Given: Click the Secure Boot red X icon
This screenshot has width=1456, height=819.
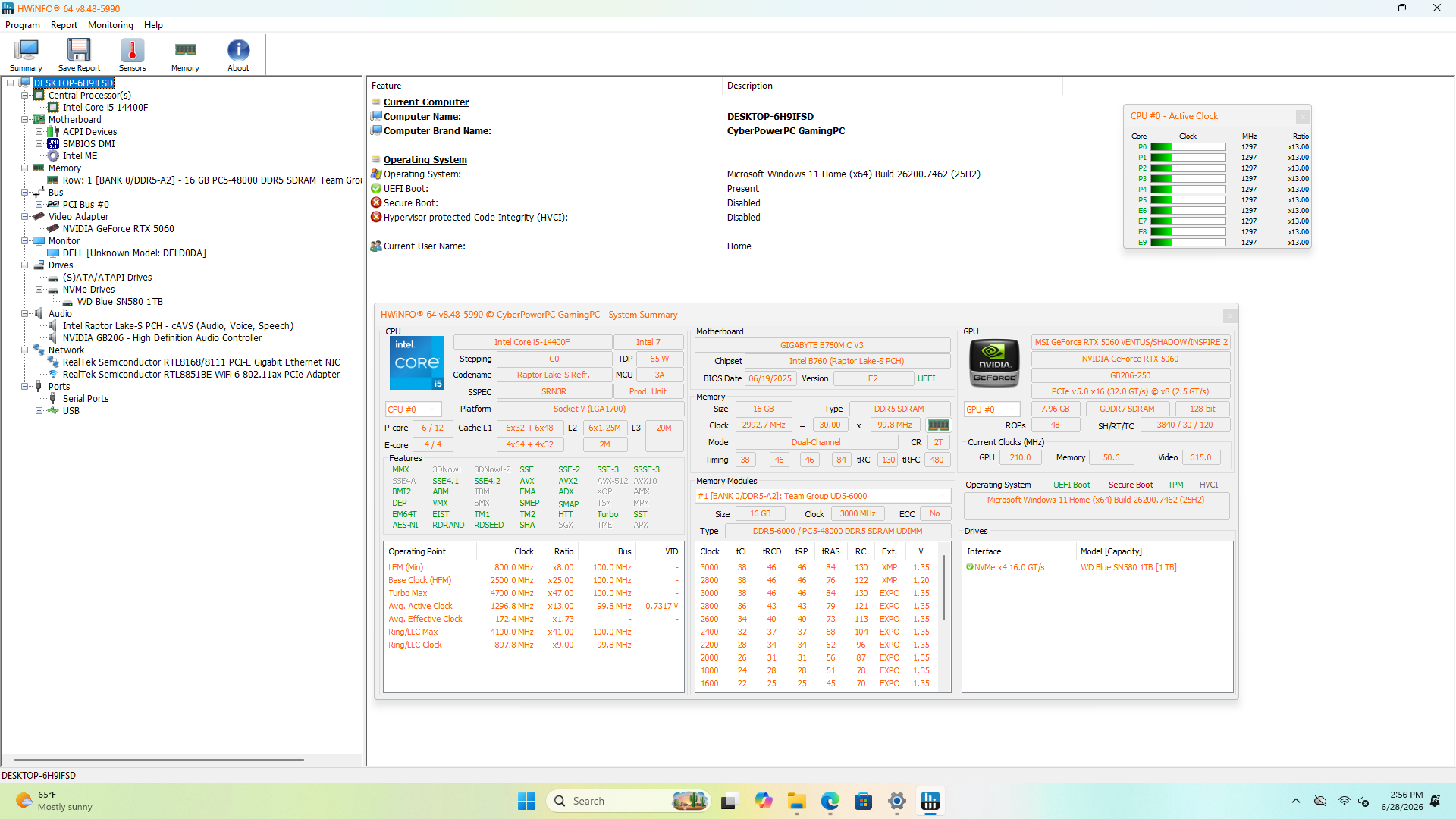Looking at the screenshot, I should point(376,203).
